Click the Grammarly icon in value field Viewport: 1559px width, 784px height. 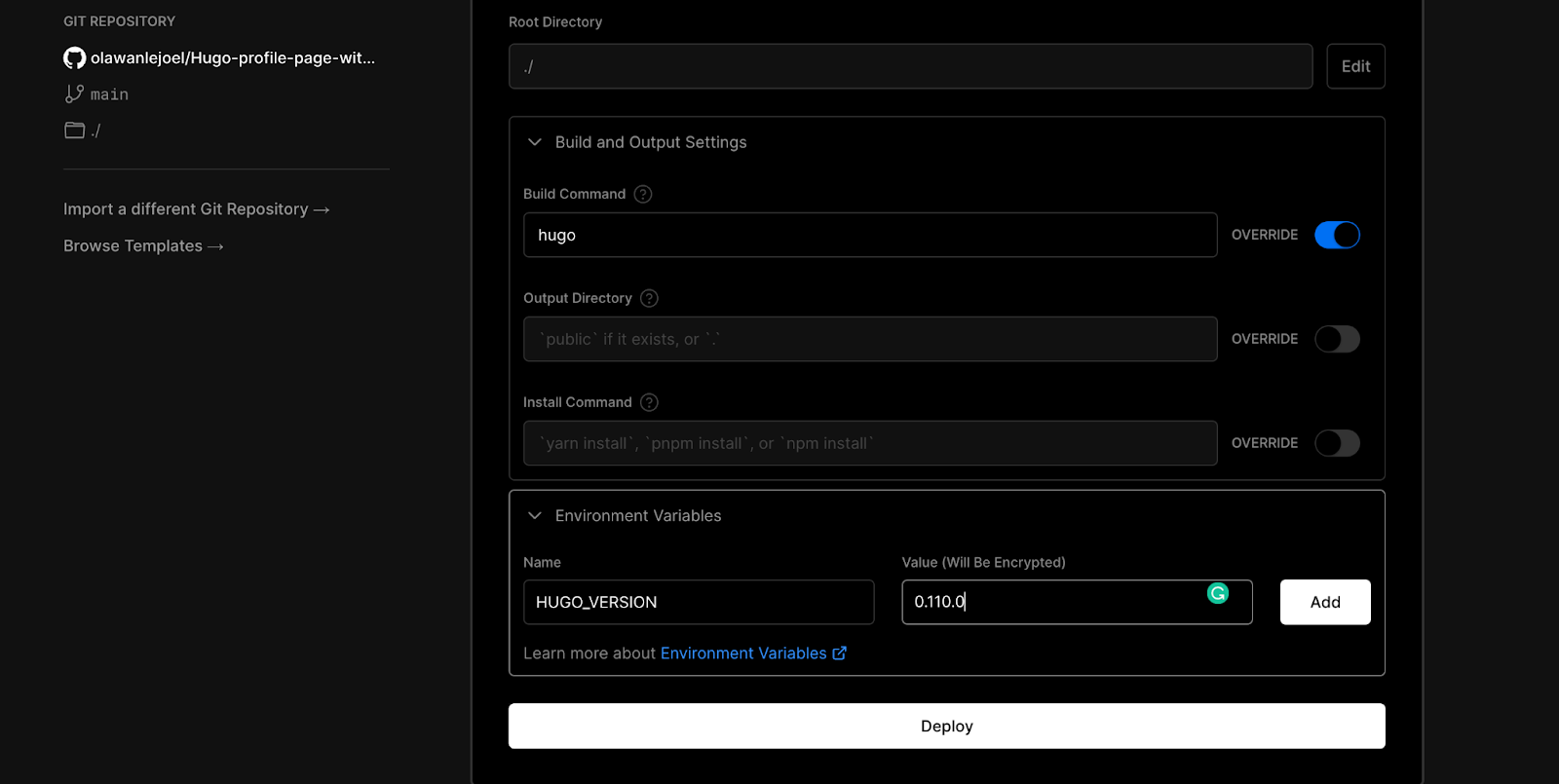1218,593
